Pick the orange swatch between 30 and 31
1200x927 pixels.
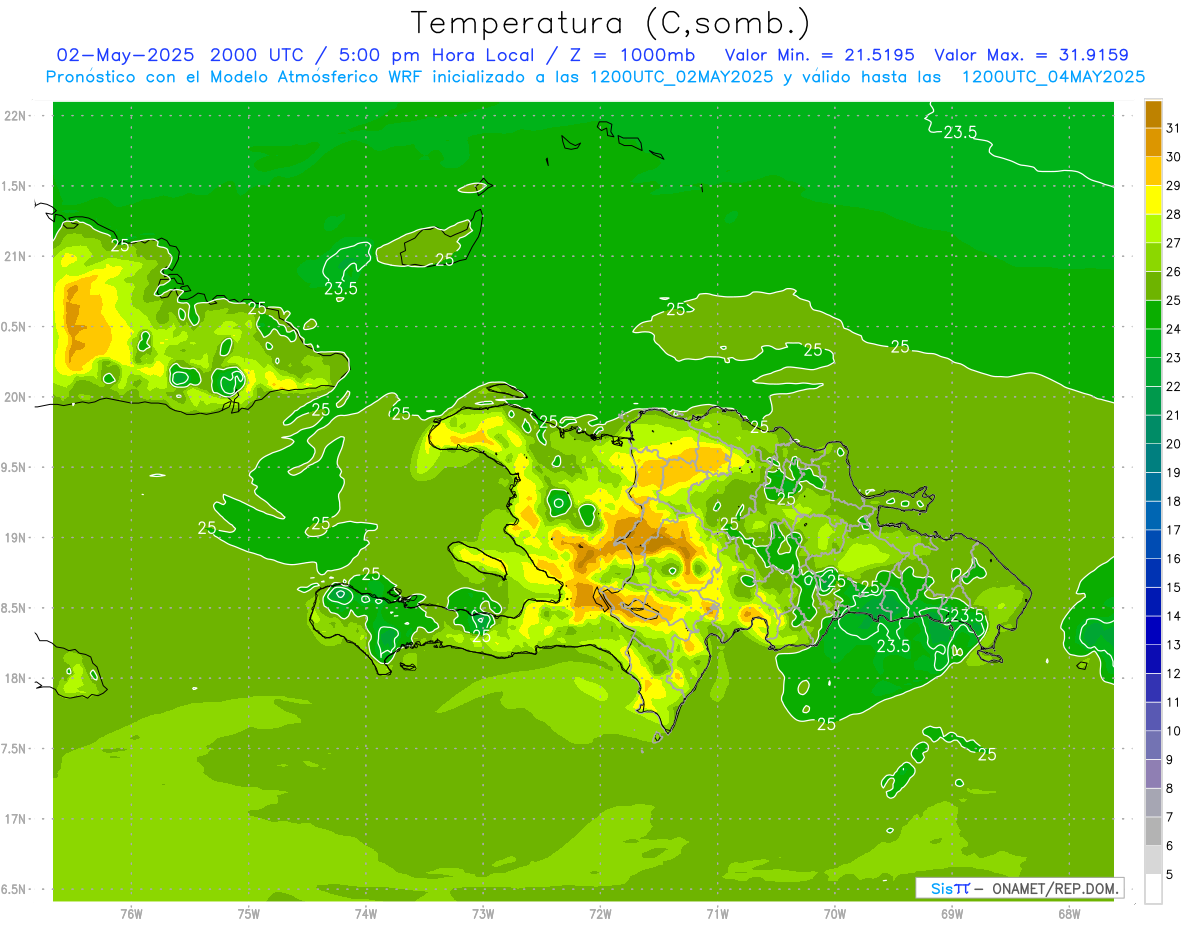point(1153,142)
